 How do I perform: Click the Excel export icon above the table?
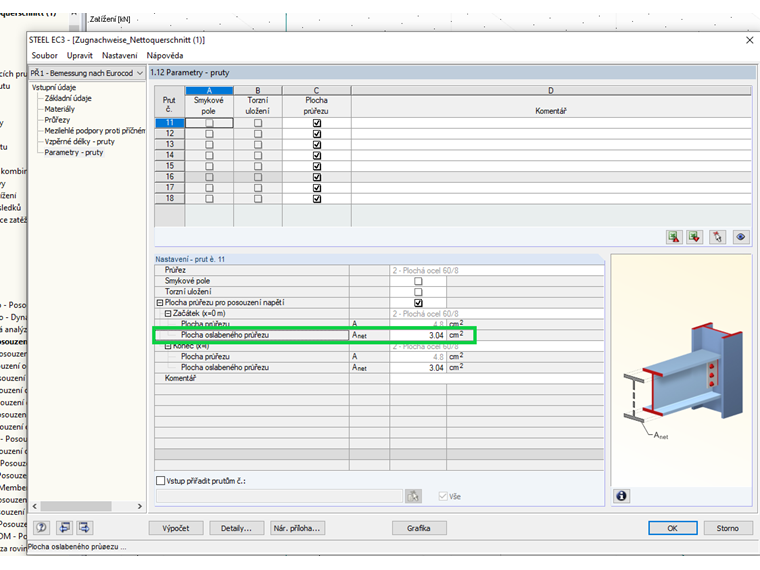(674, 237)
